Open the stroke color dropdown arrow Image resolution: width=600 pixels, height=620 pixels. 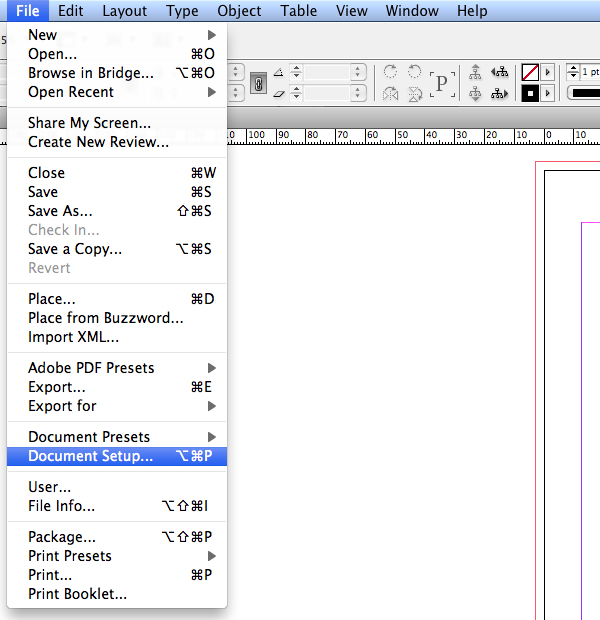point(548,72)
